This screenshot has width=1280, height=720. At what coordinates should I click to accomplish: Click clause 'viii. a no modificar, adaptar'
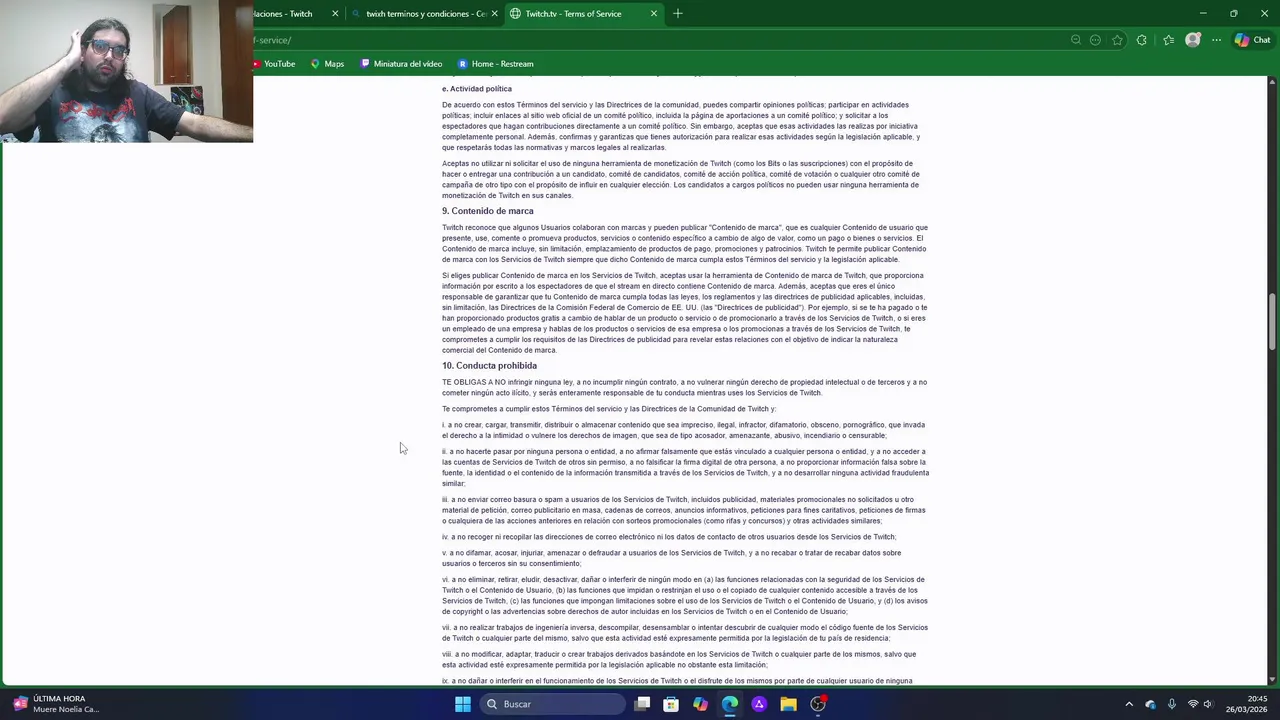point(679,659)
